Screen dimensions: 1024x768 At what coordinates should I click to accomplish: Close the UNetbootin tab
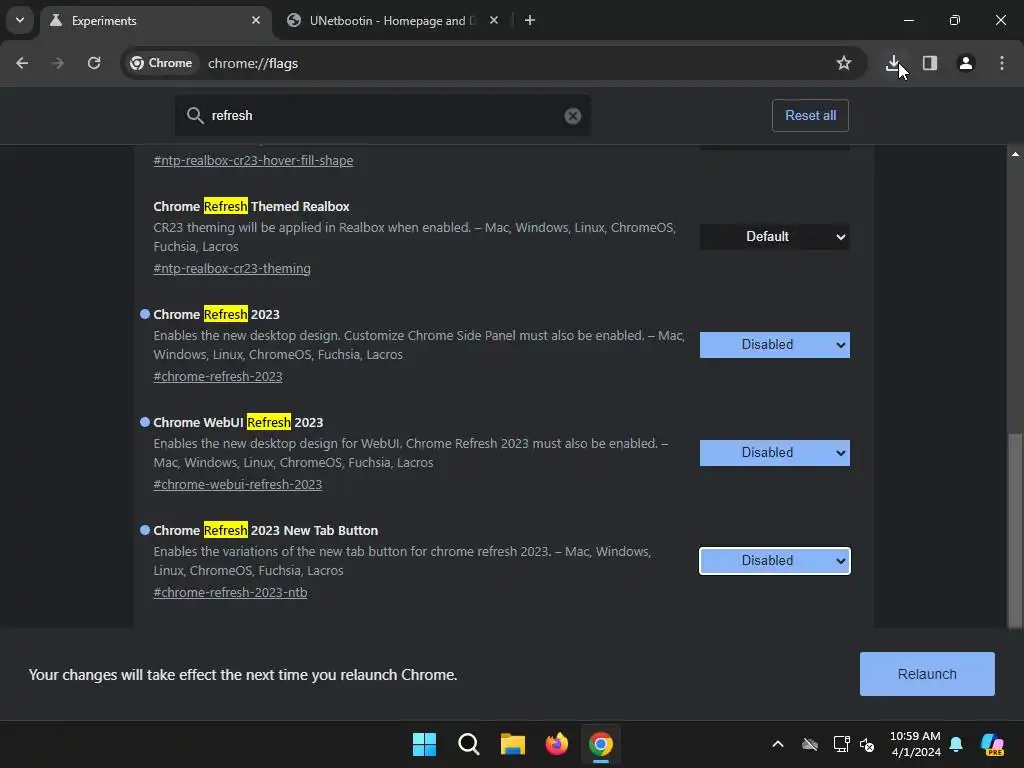494,20
